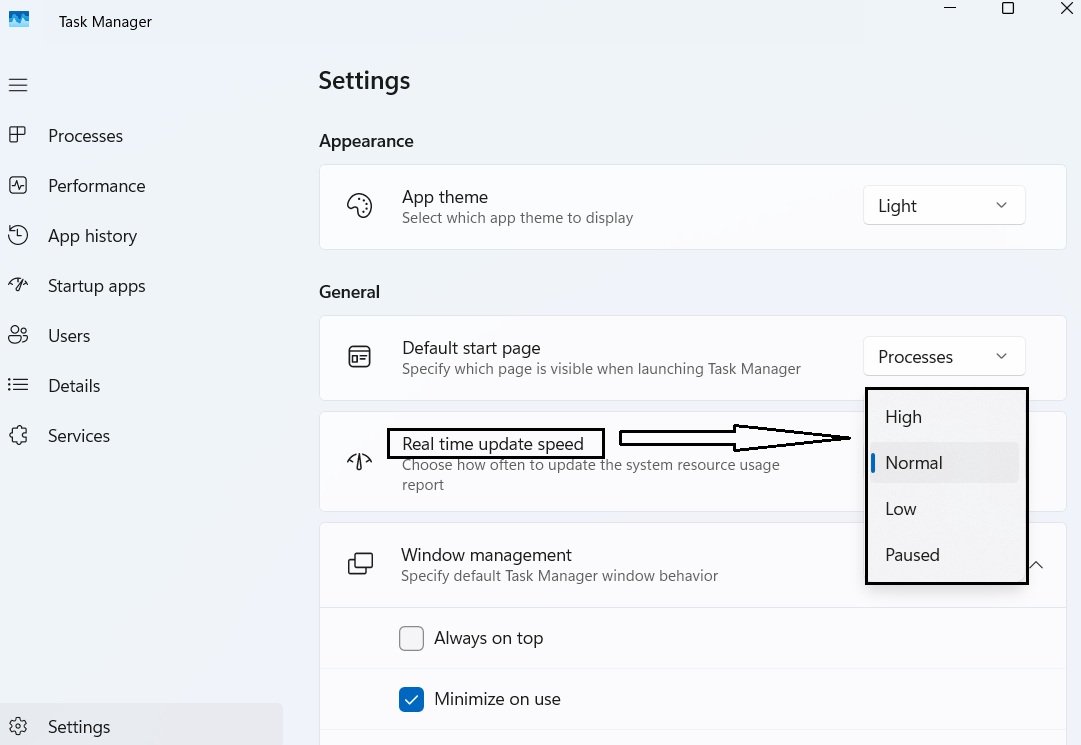Close the Task Manager window
This screenshot has width=1081, height=745.
tap(1066, 8)
